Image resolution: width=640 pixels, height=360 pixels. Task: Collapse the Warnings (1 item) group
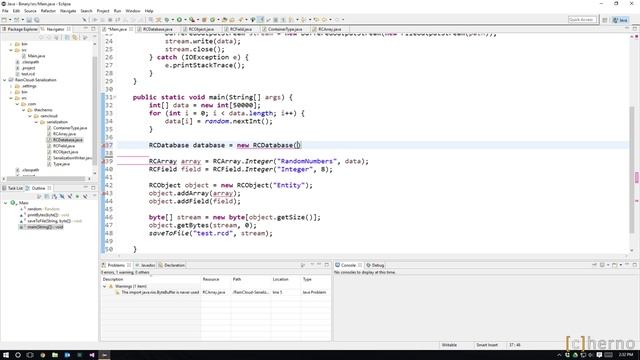tap(104, 287)
